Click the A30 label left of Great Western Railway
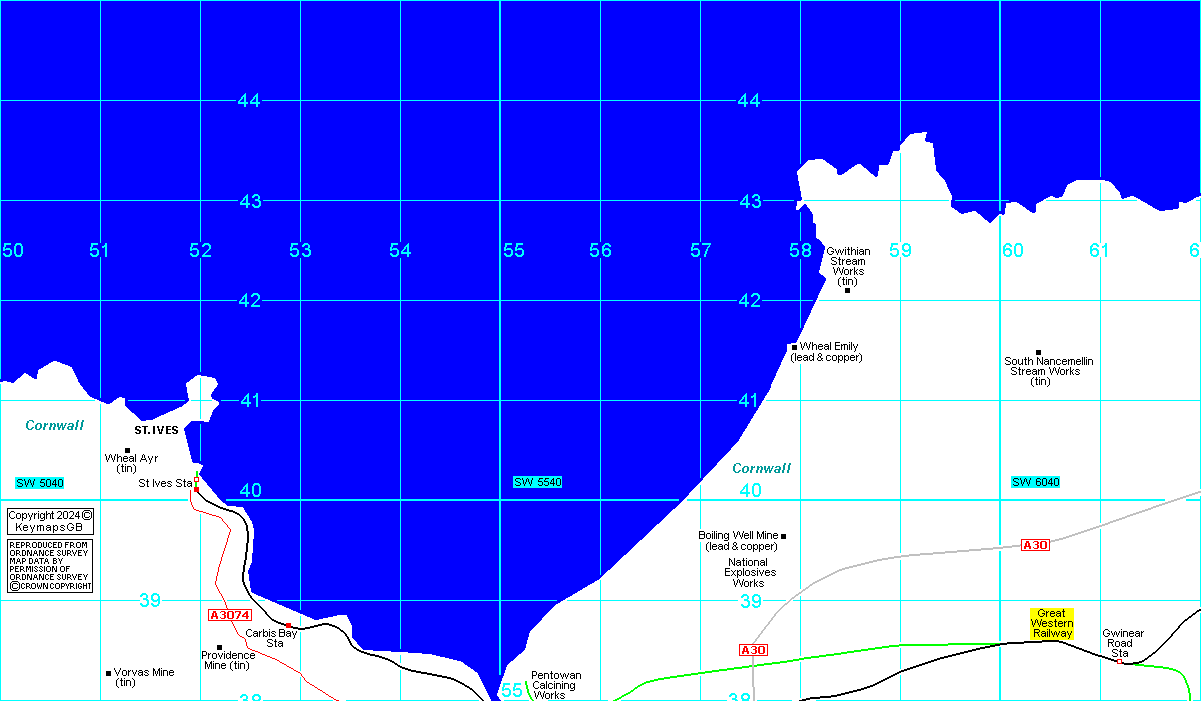The height and width of the screenshot is (701, 1201). 753,650
